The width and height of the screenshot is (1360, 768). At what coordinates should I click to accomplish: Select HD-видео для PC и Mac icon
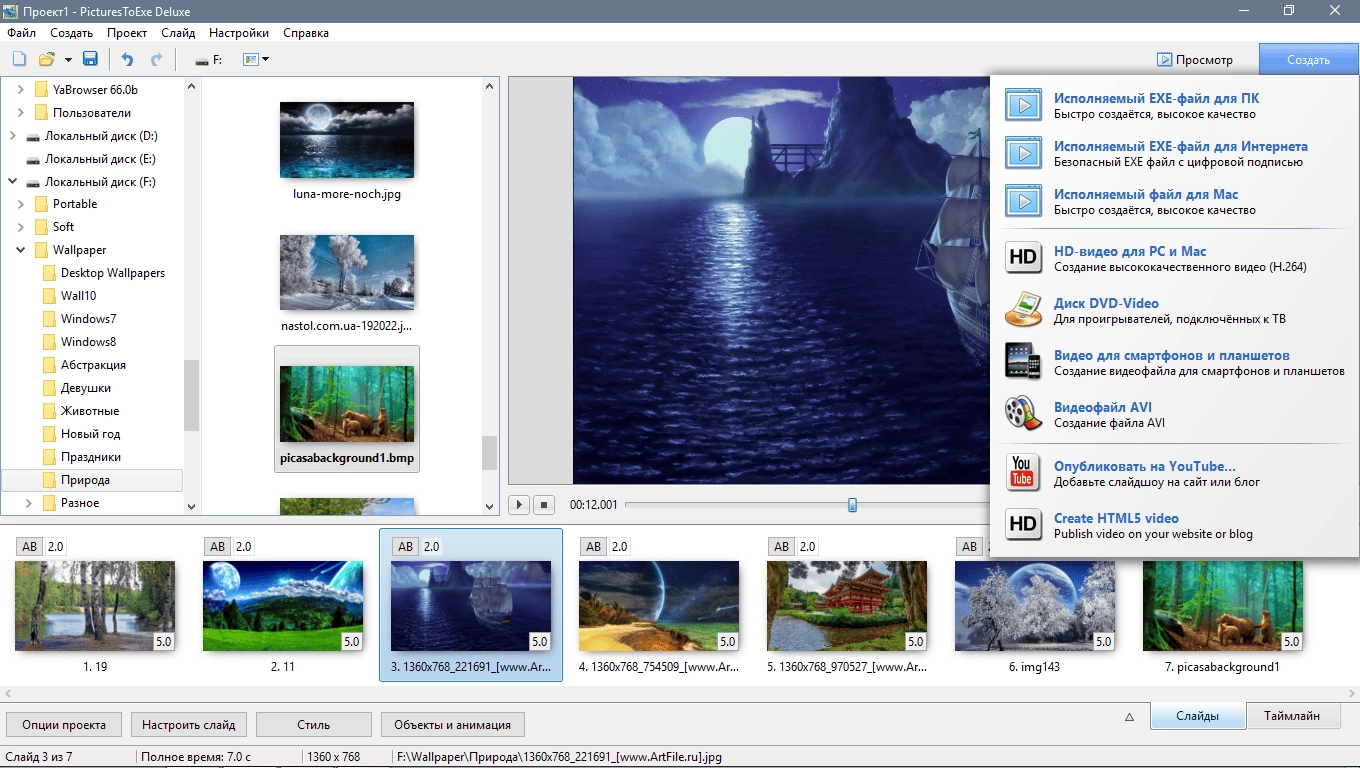(1023, 258)
